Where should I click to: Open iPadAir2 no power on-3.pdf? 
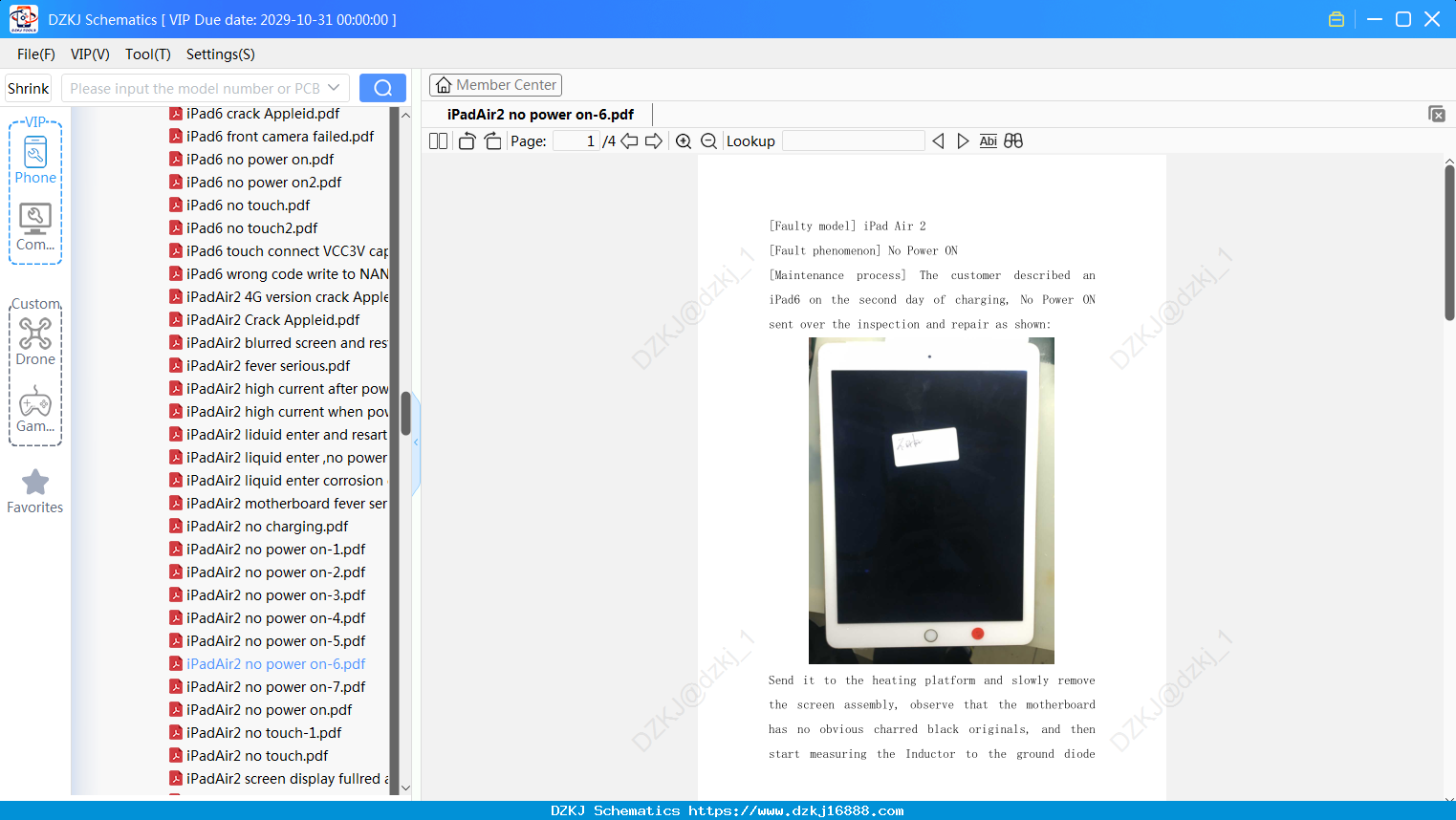click(x=276, y=595)
